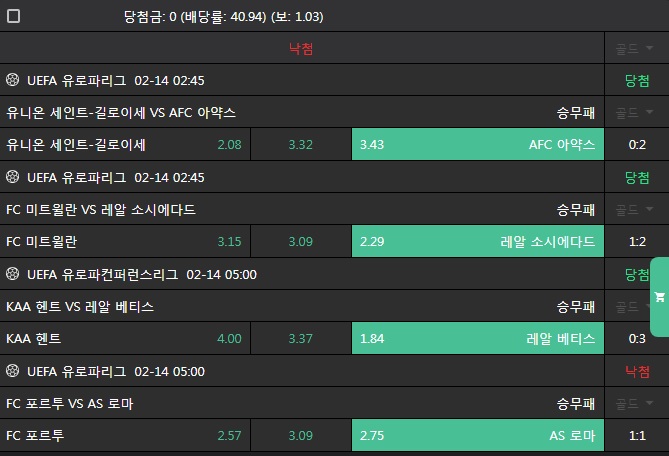Click FC 미트윌란 VS 레알 소시에다드 match title
The height and width of the screenshot is (456, 669).
(101, 210)
